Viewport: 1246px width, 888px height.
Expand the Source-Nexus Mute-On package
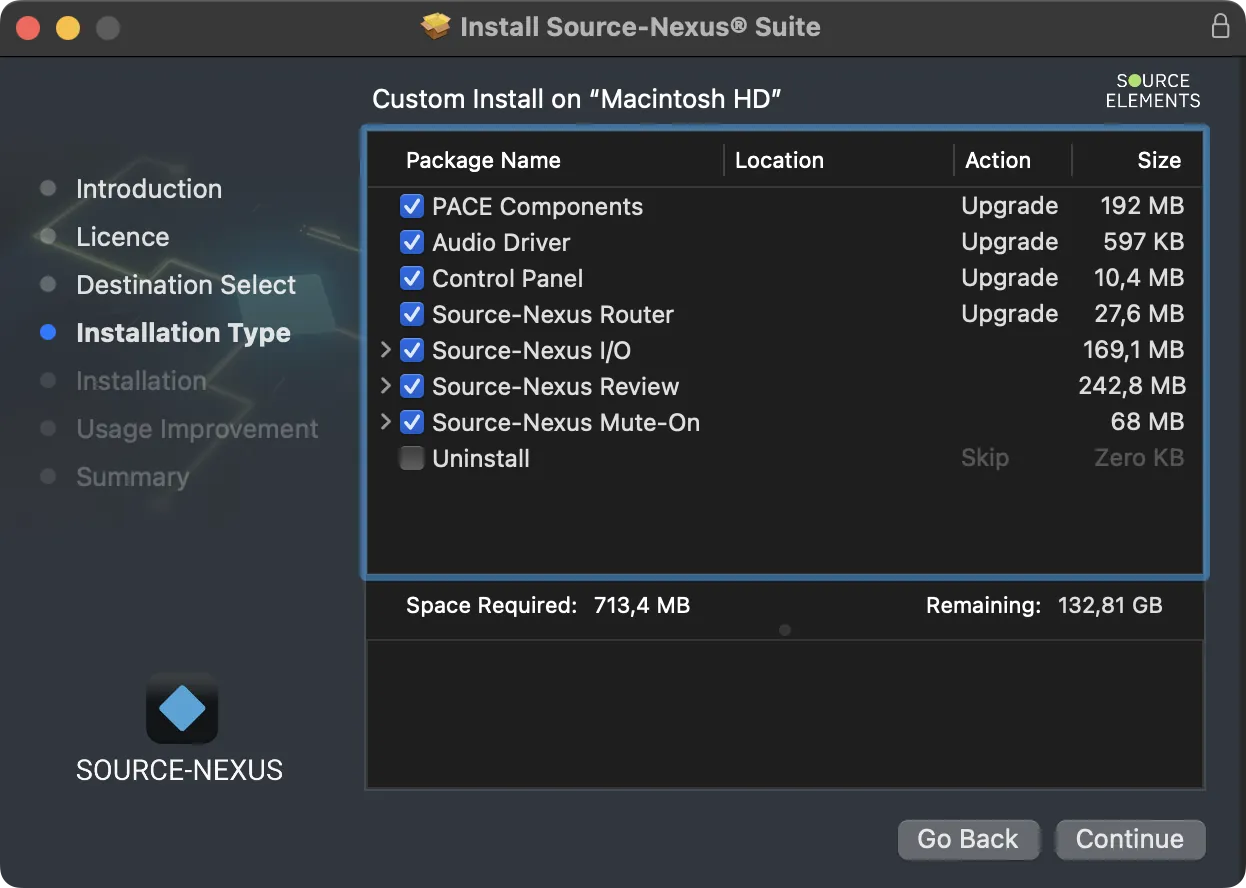386,422
